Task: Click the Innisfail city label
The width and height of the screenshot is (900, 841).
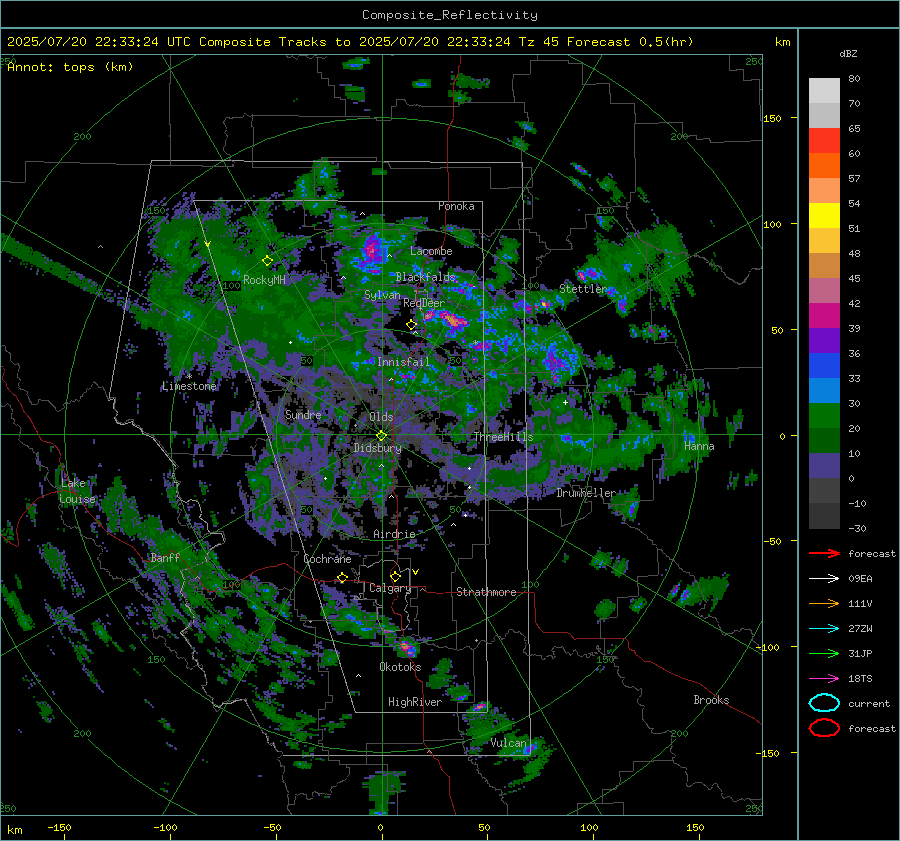Action: 403,362
